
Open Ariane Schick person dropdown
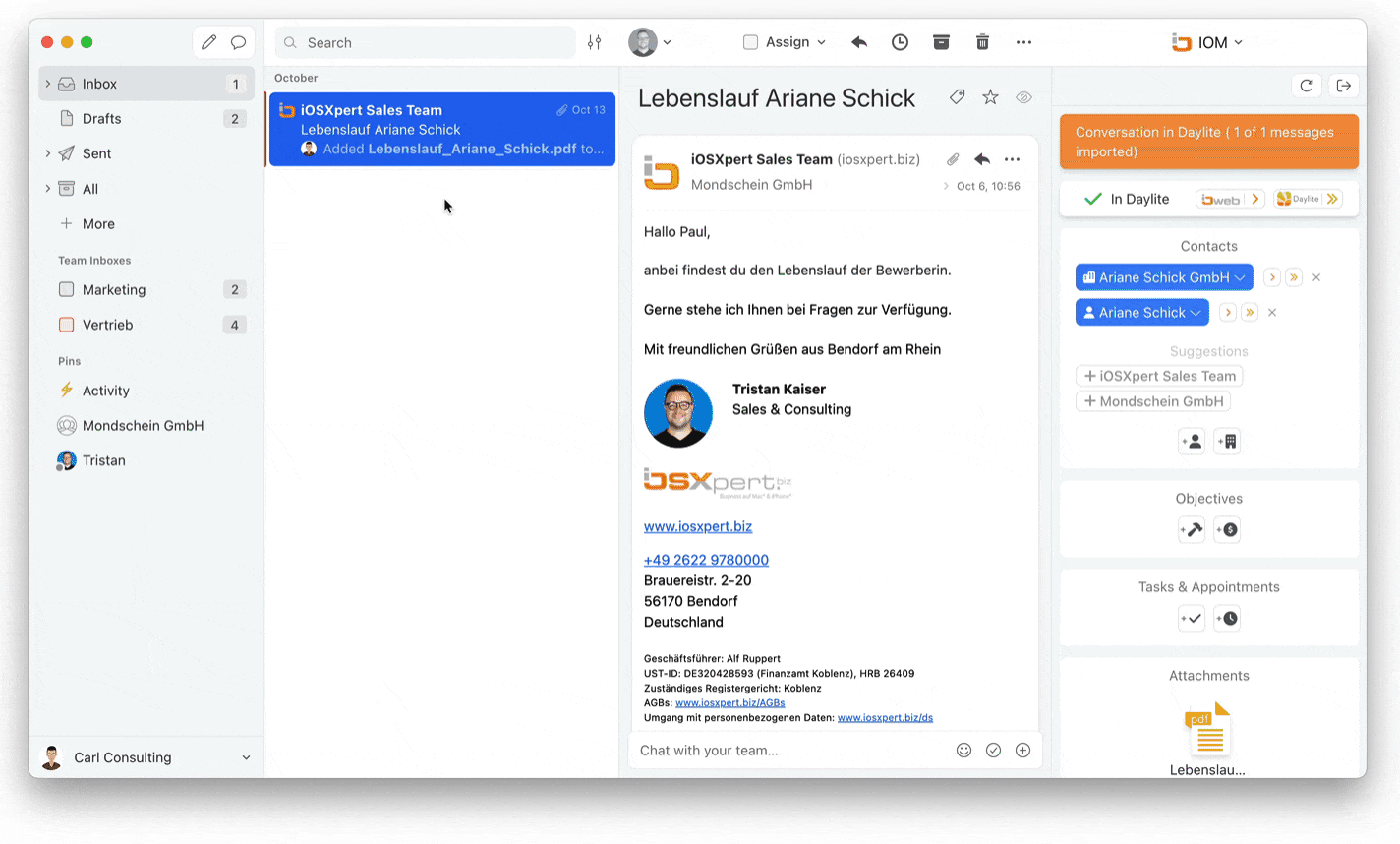pos(1196,313)
